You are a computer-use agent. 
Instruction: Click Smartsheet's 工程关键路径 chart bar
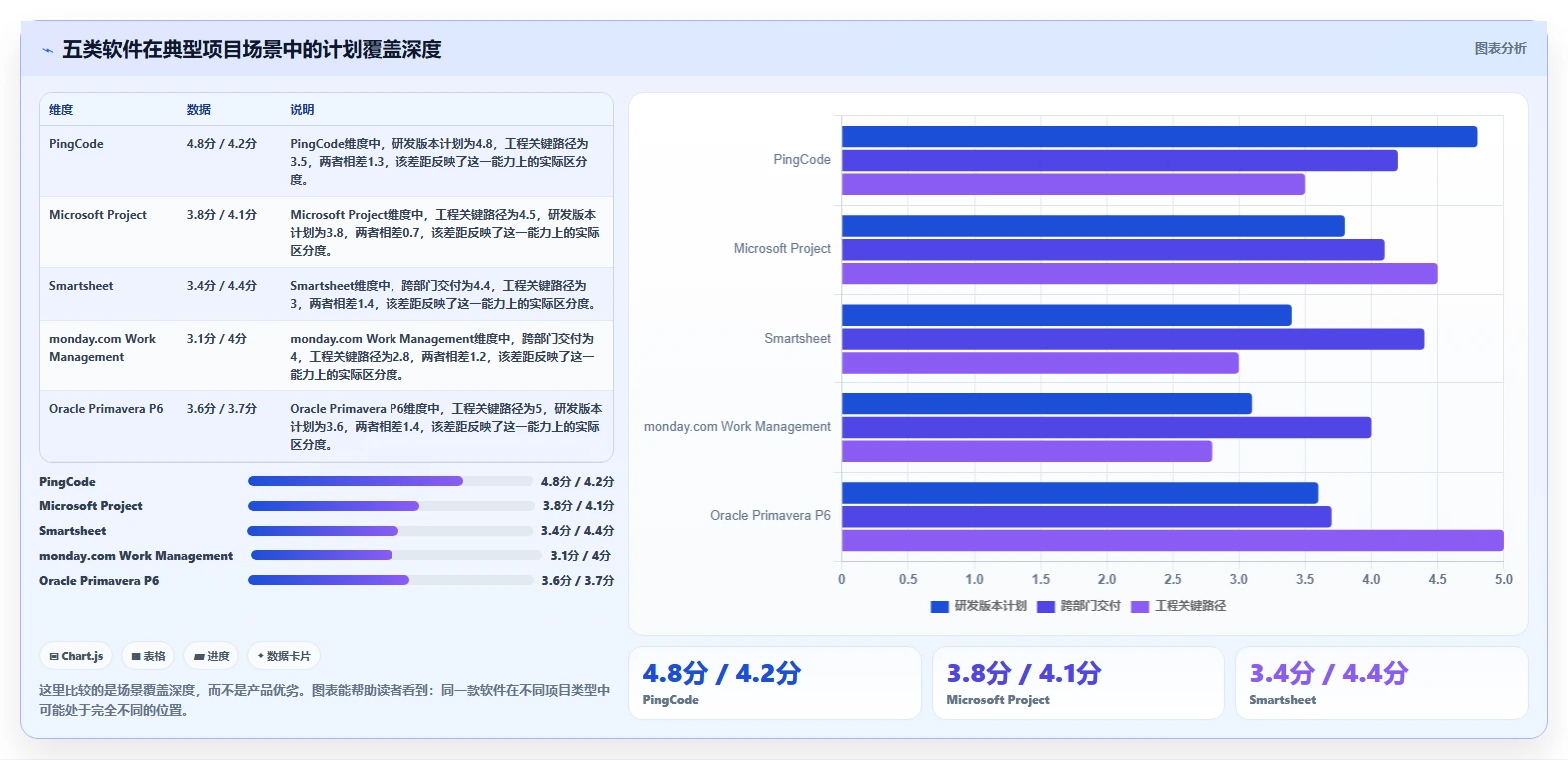pyautogui.click(x=1041, y=363)
